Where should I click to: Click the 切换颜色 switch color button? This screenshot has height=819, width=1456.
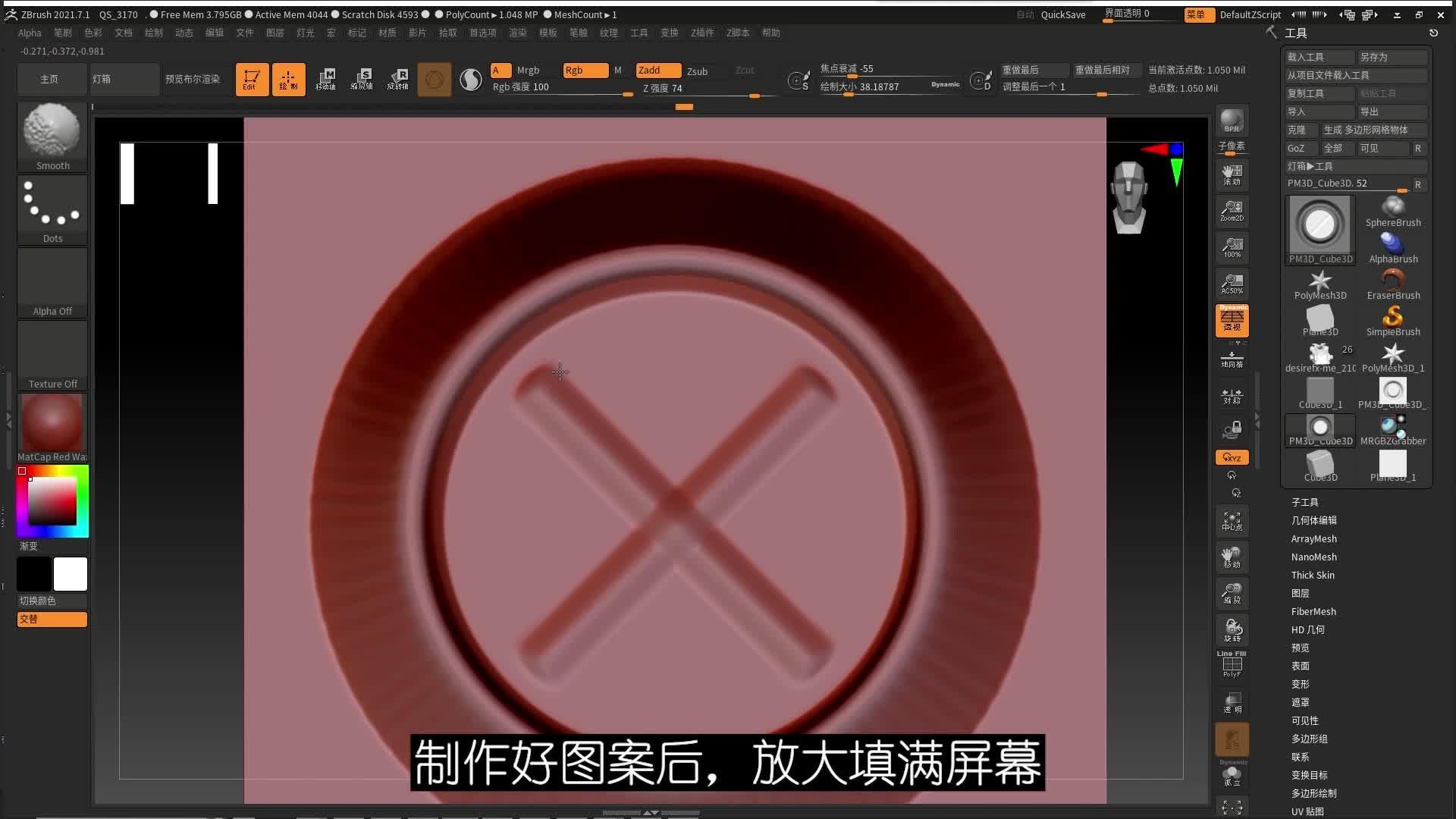pyautogui.click(x=52, y=601)
